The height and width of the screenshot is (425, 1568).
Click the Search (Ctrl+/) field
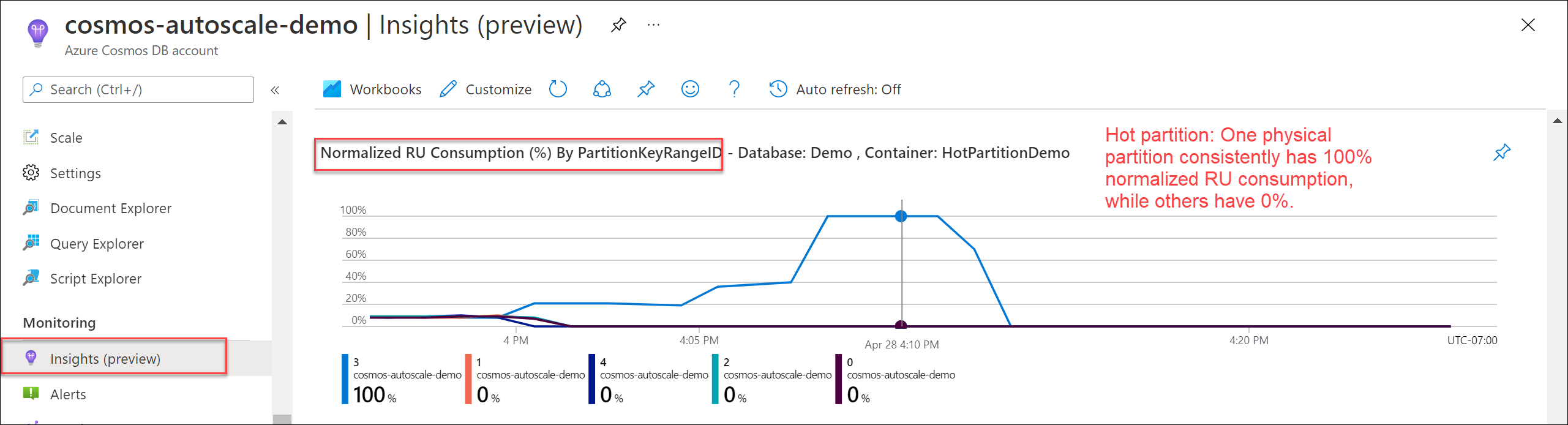(x=138, y=89)
